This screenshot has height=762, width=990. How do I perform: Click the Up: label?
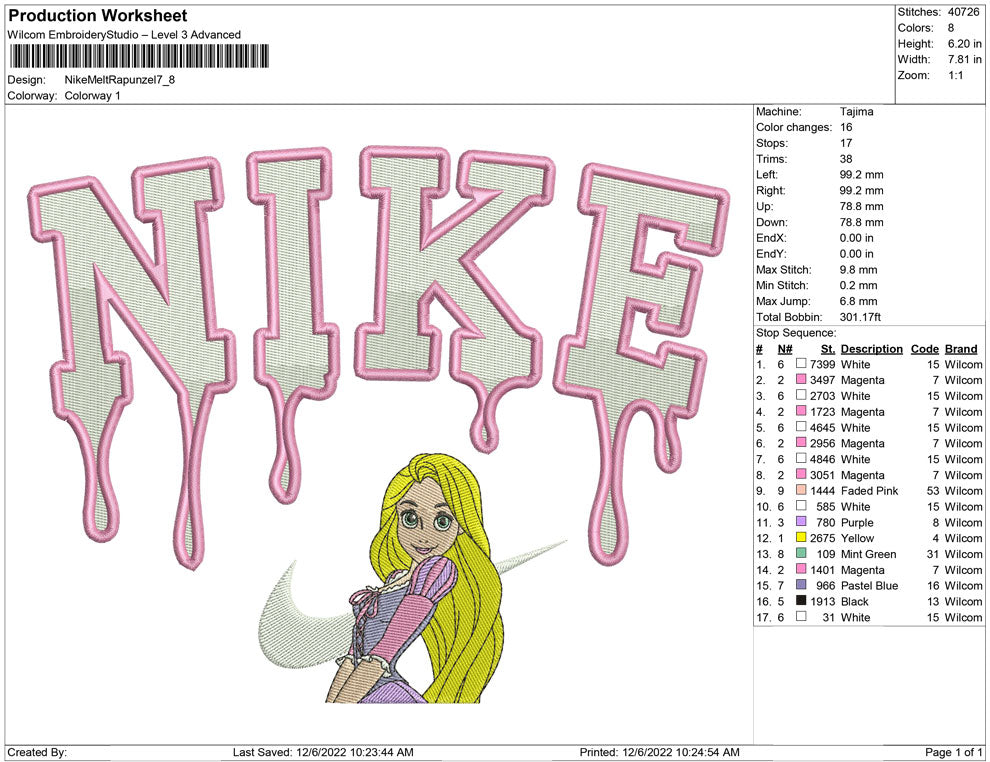click(x=764, y=206)
